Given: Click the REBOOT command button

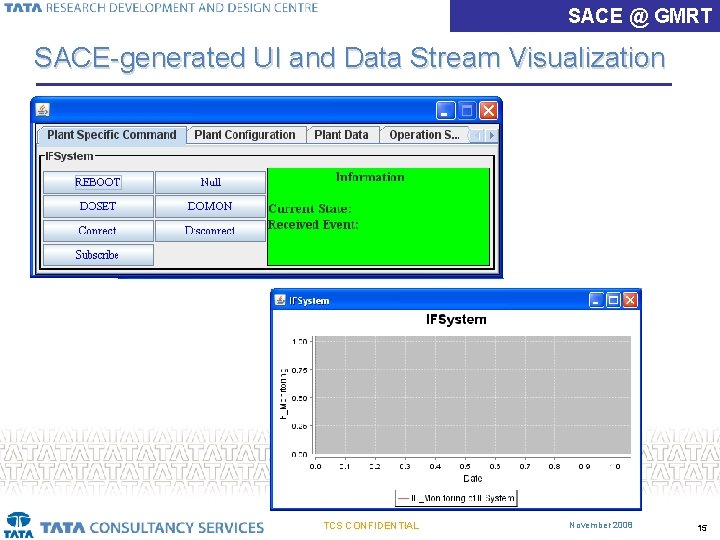Looking at the screenshot, I should tap(98, 182).
